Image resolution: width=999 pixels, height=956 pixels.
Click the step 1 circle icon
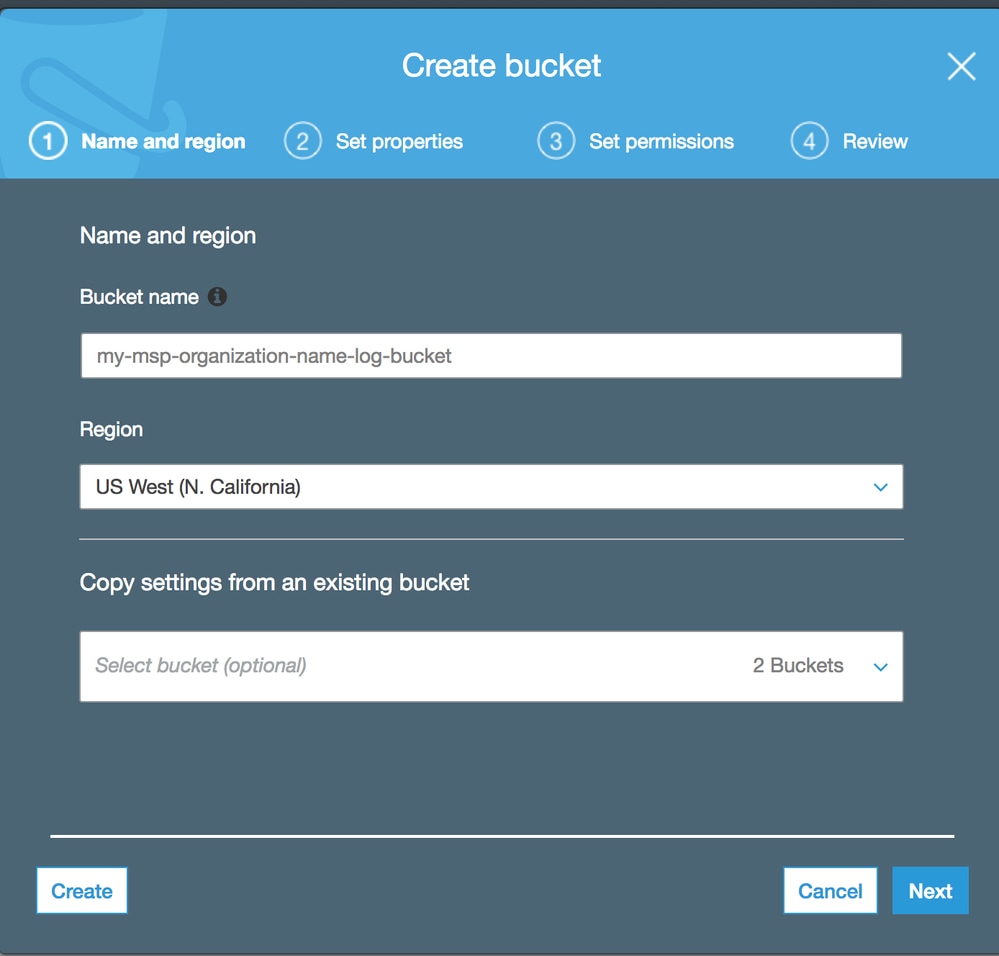tap(48, 141)
